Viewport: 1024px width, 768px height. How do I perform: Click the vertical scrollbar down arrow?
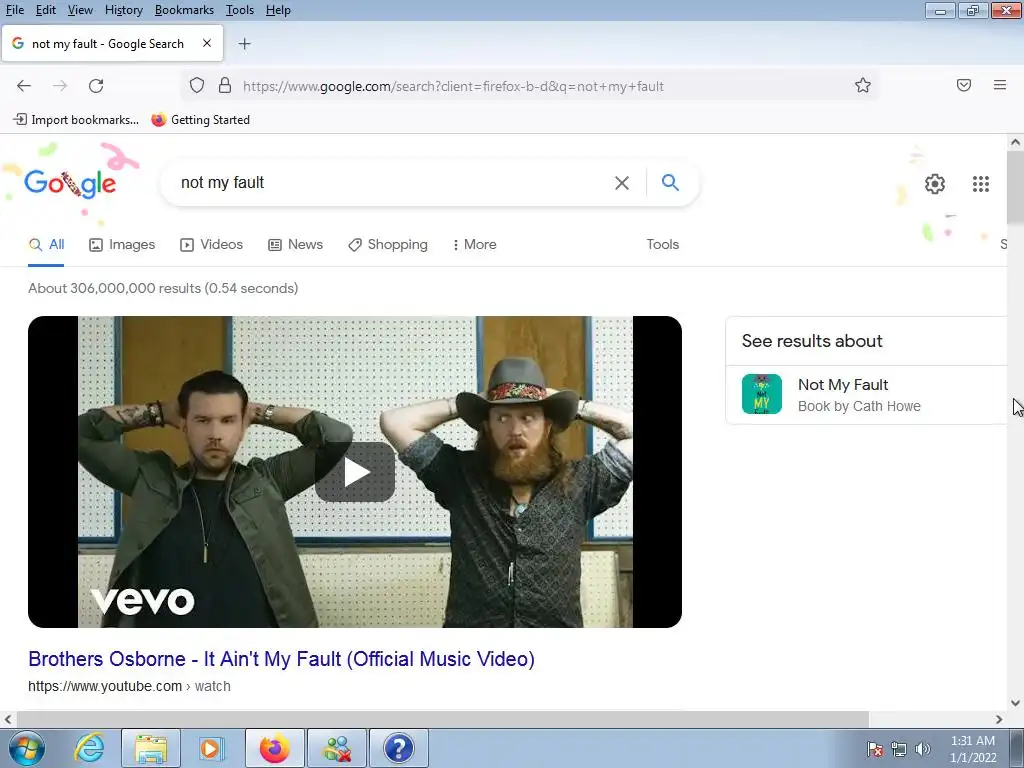coord(1015,703)
